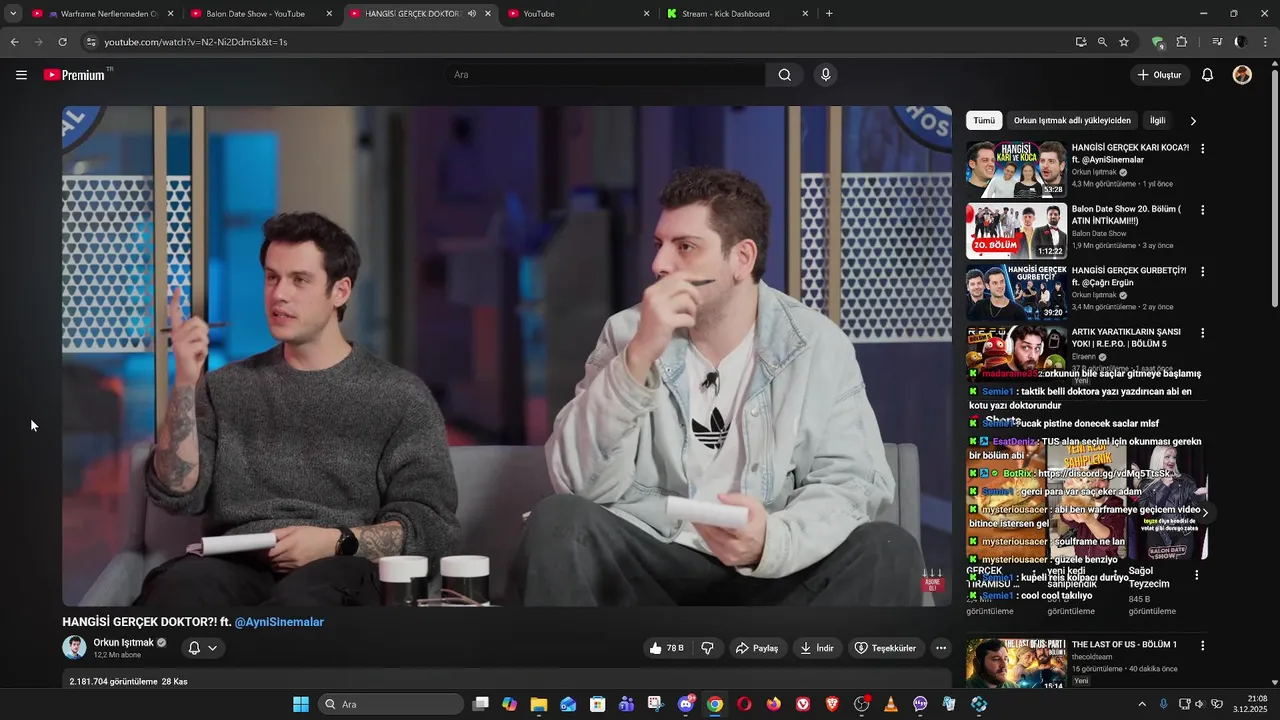
Task: Open options for ARTIK YARATIKLARIN ŞANSI YOK video
Action: point(1202,333)
